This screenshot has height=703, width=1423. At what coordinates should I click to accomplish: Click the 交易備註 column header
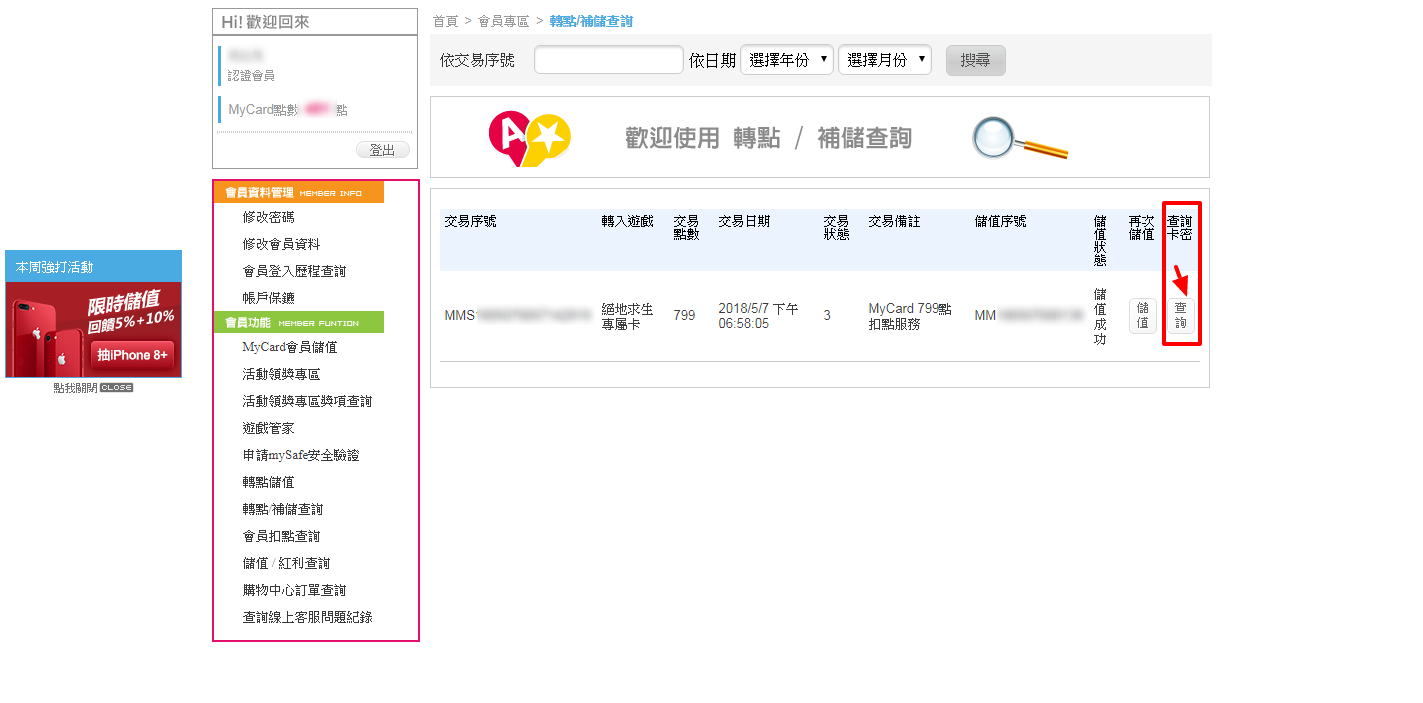point(894,222)
